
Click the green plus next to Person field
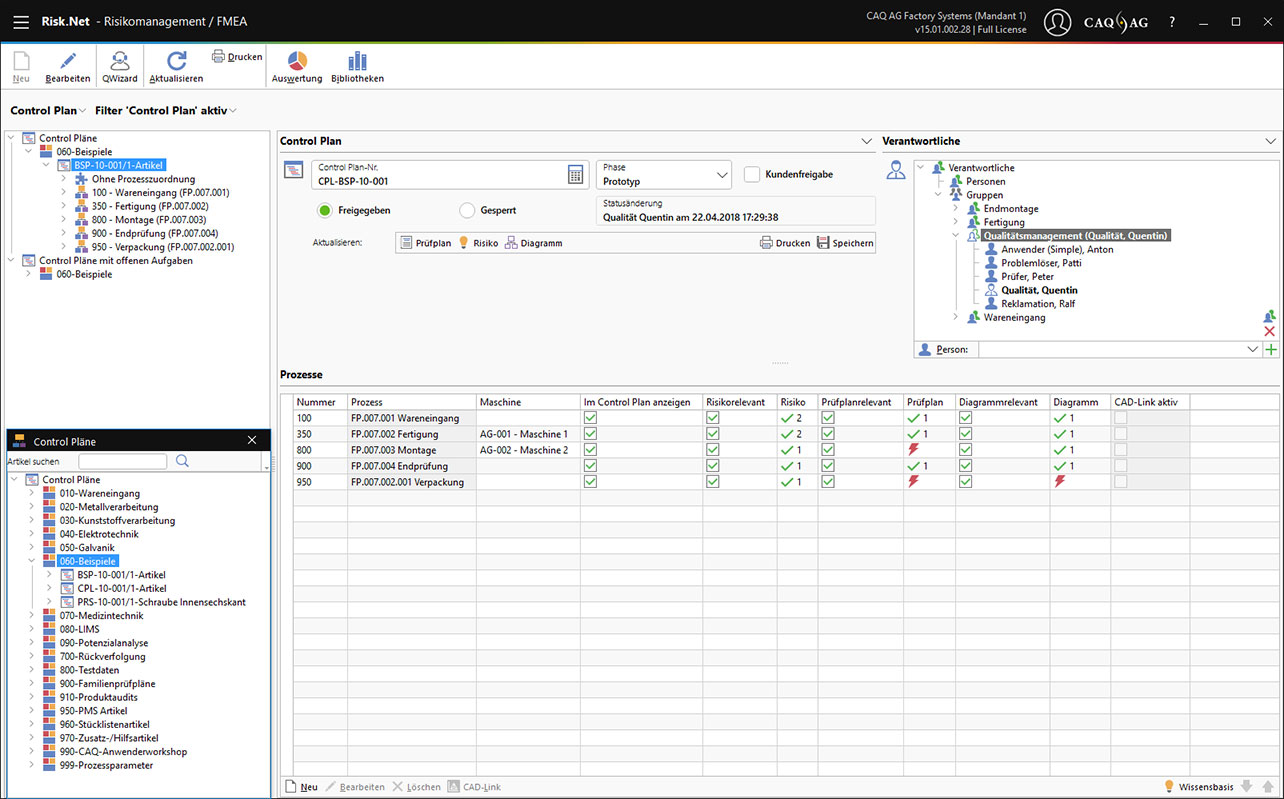coord(1270,350)
